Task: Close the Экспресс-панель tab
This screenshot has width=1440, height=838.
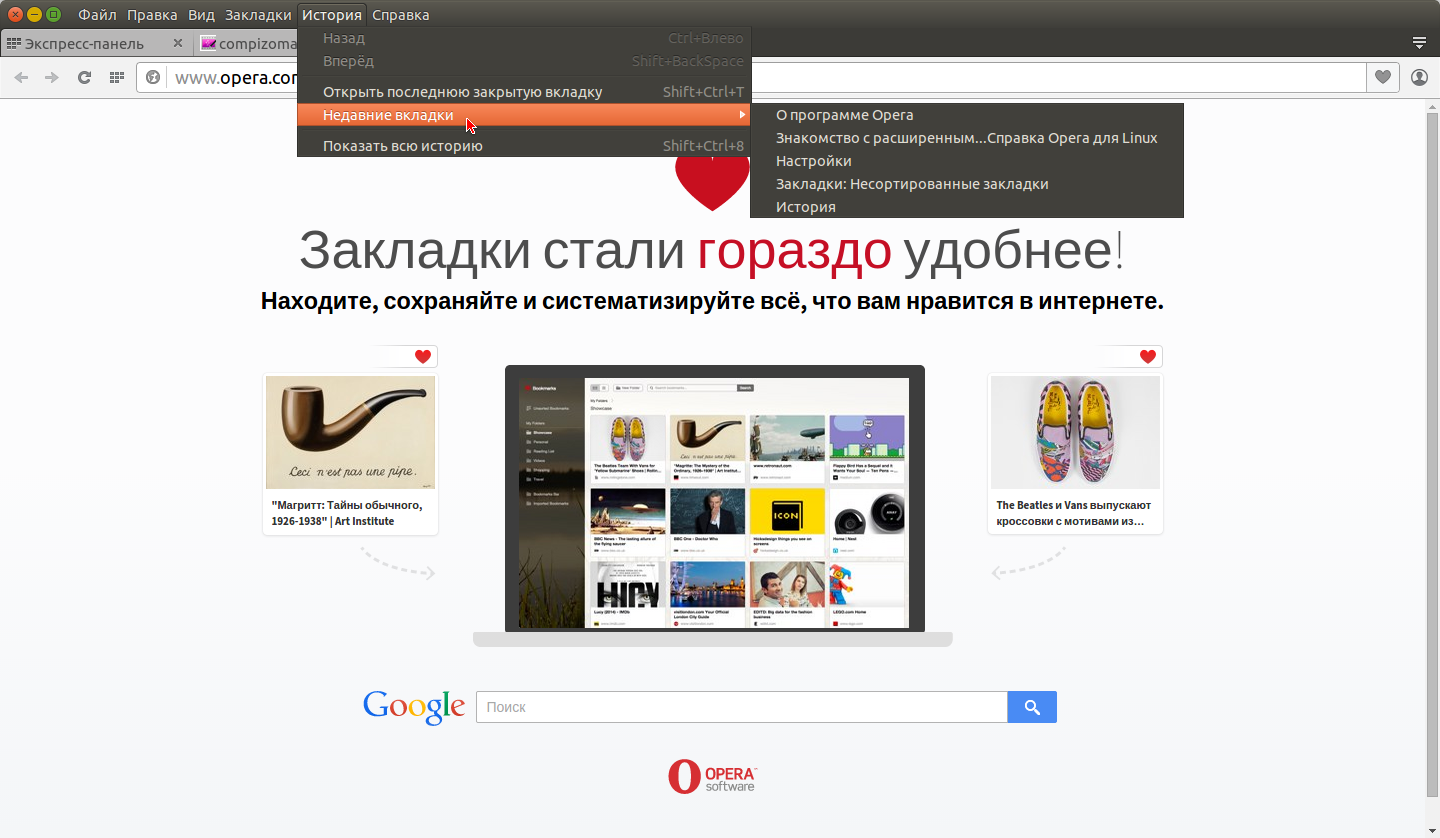Action: tap(178, 43)
